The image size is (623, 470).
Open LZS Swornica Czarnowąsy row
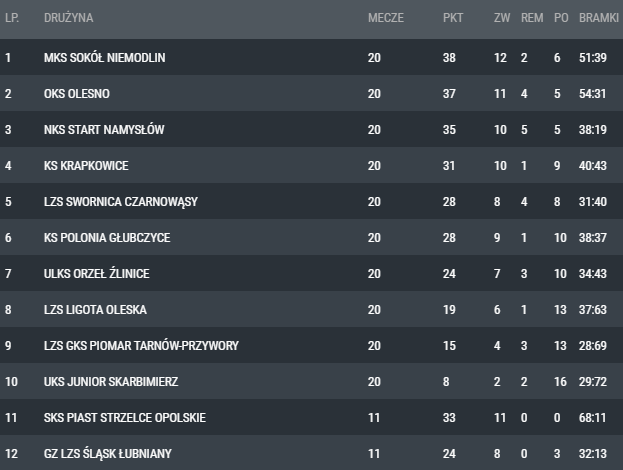(x=312, y=201)
